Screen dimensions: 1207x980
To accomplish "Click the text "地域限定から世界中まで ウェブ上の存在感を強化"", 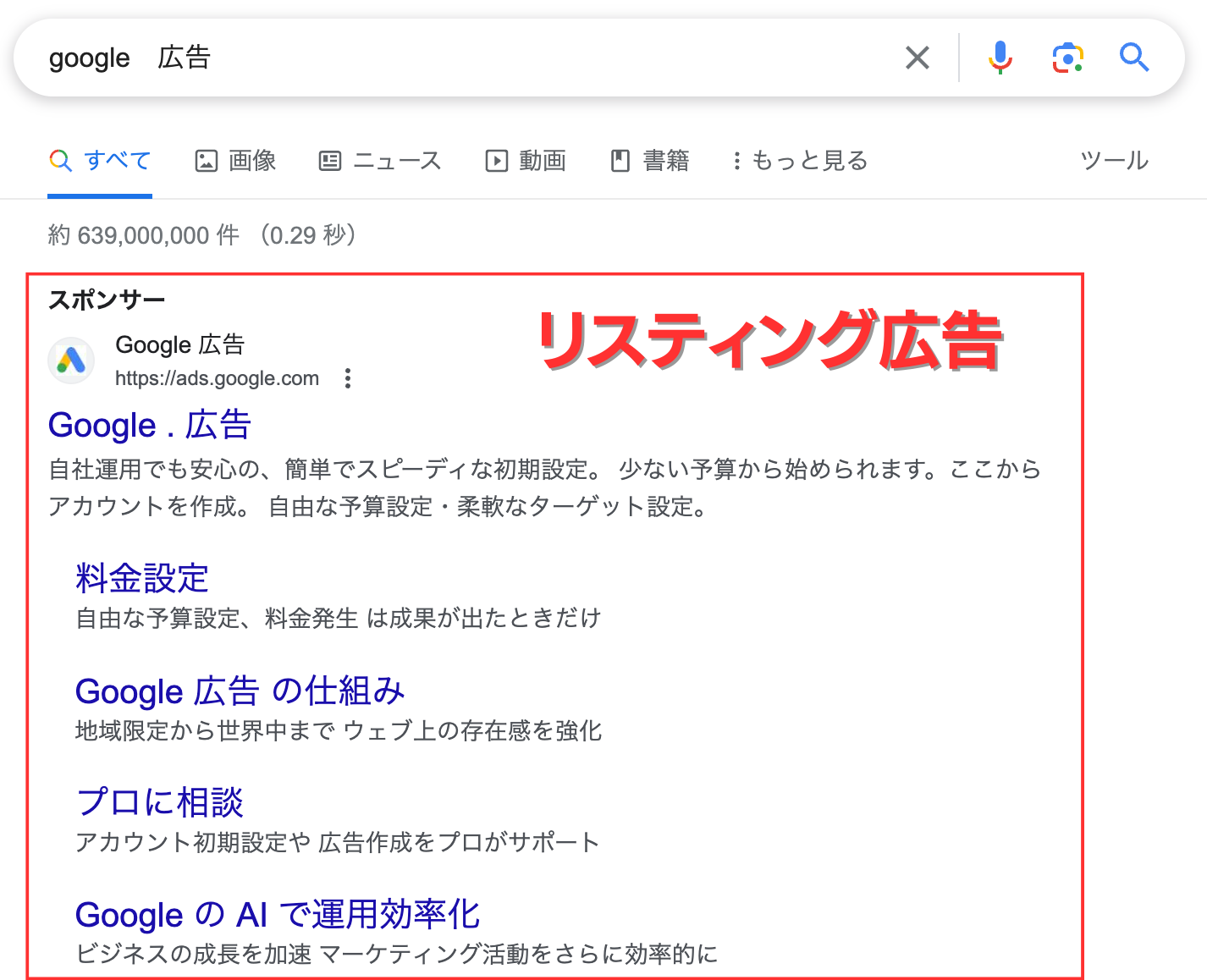I will (339, 730).
